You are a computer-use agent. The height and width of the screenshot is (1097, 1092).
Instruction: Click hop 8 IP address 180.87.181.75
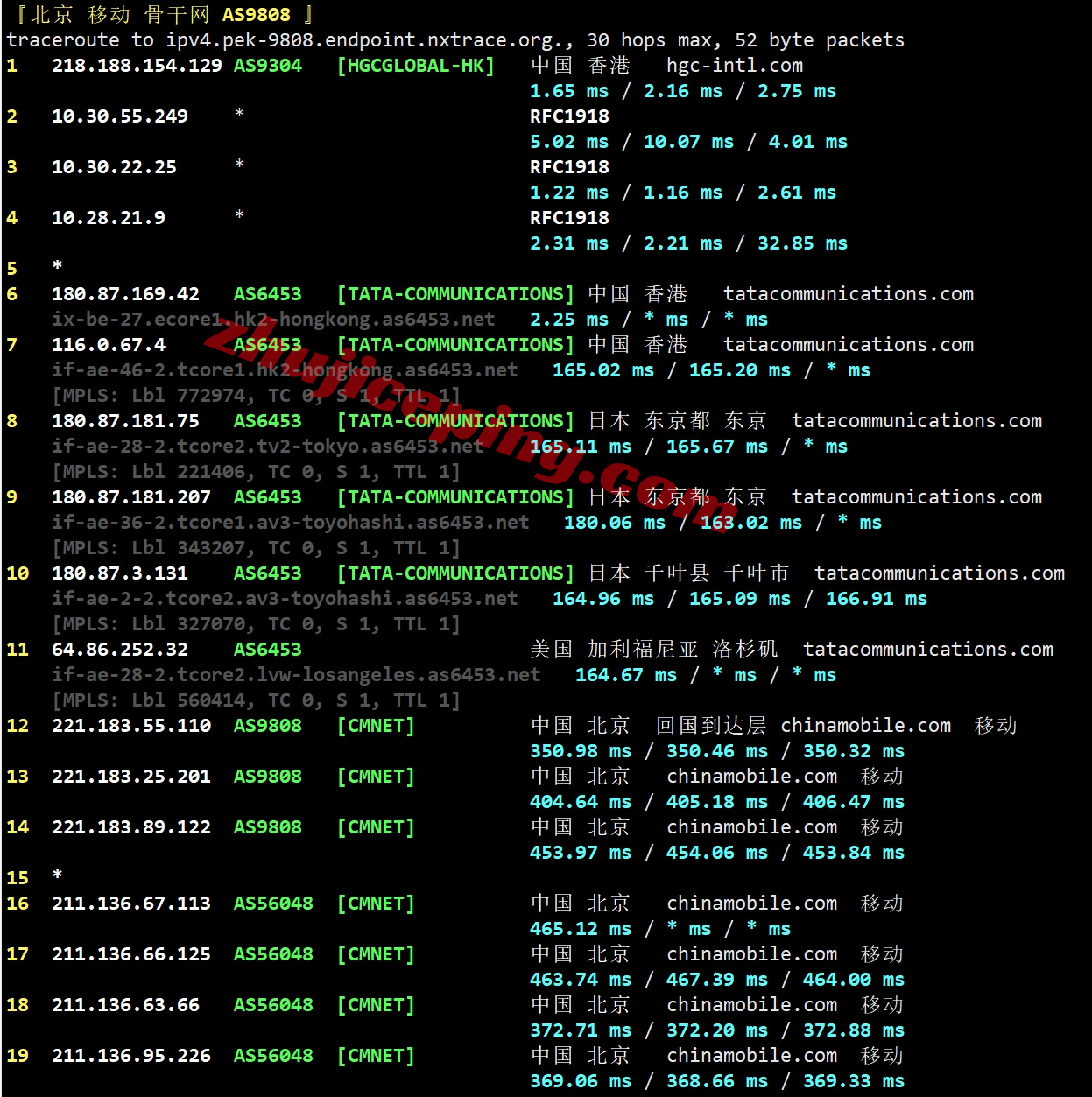tap(125, 421)
